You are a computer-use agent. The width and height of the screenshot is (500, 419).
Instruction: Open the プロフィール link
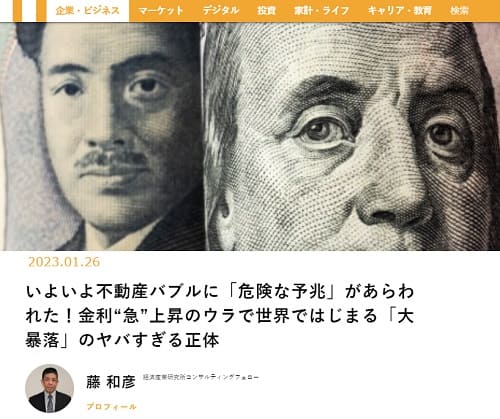pyautogui.click(x=111, y=406)
